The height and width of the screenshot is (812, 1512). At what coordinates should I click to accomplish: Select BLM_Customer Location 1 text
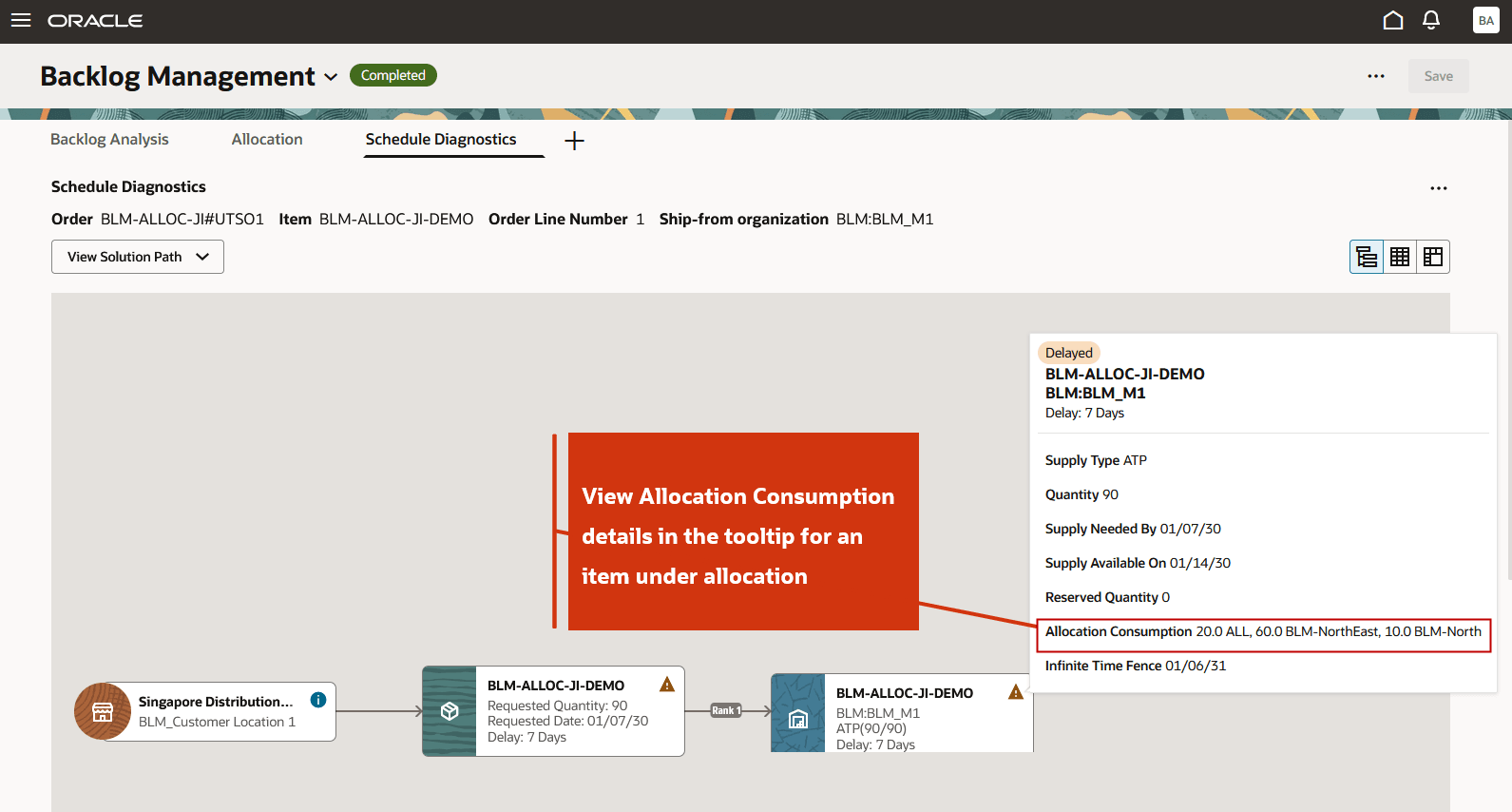pos(217,722)
